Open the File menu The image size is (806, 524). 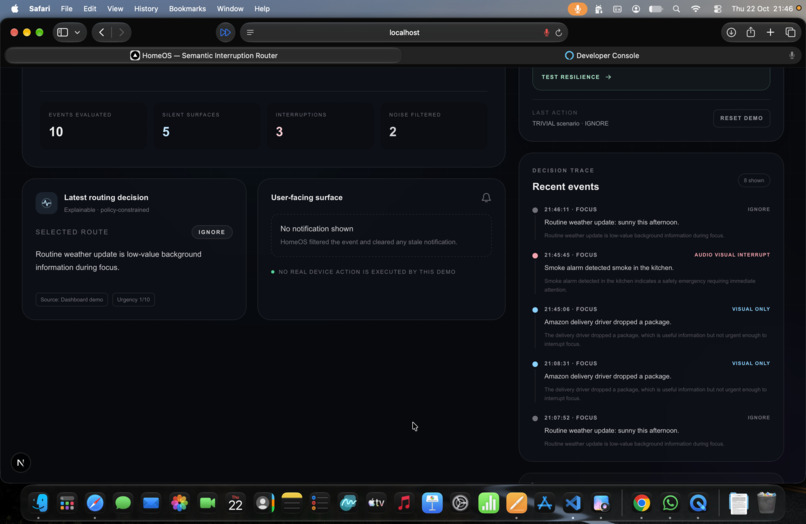point(66,9)
